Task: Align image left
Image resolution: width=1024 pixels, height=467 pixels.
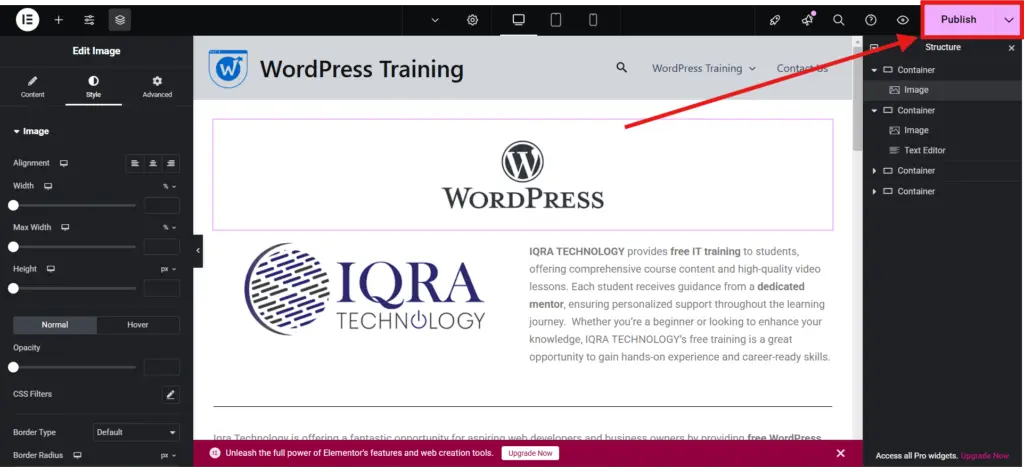Action: (135, 163)
